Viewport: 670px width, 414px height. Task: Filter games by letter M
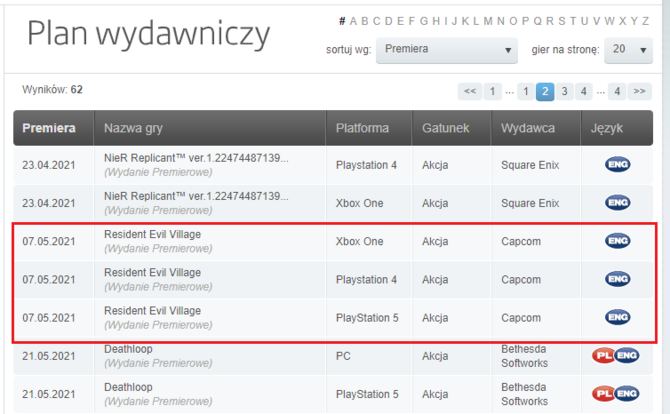[488, 21]
